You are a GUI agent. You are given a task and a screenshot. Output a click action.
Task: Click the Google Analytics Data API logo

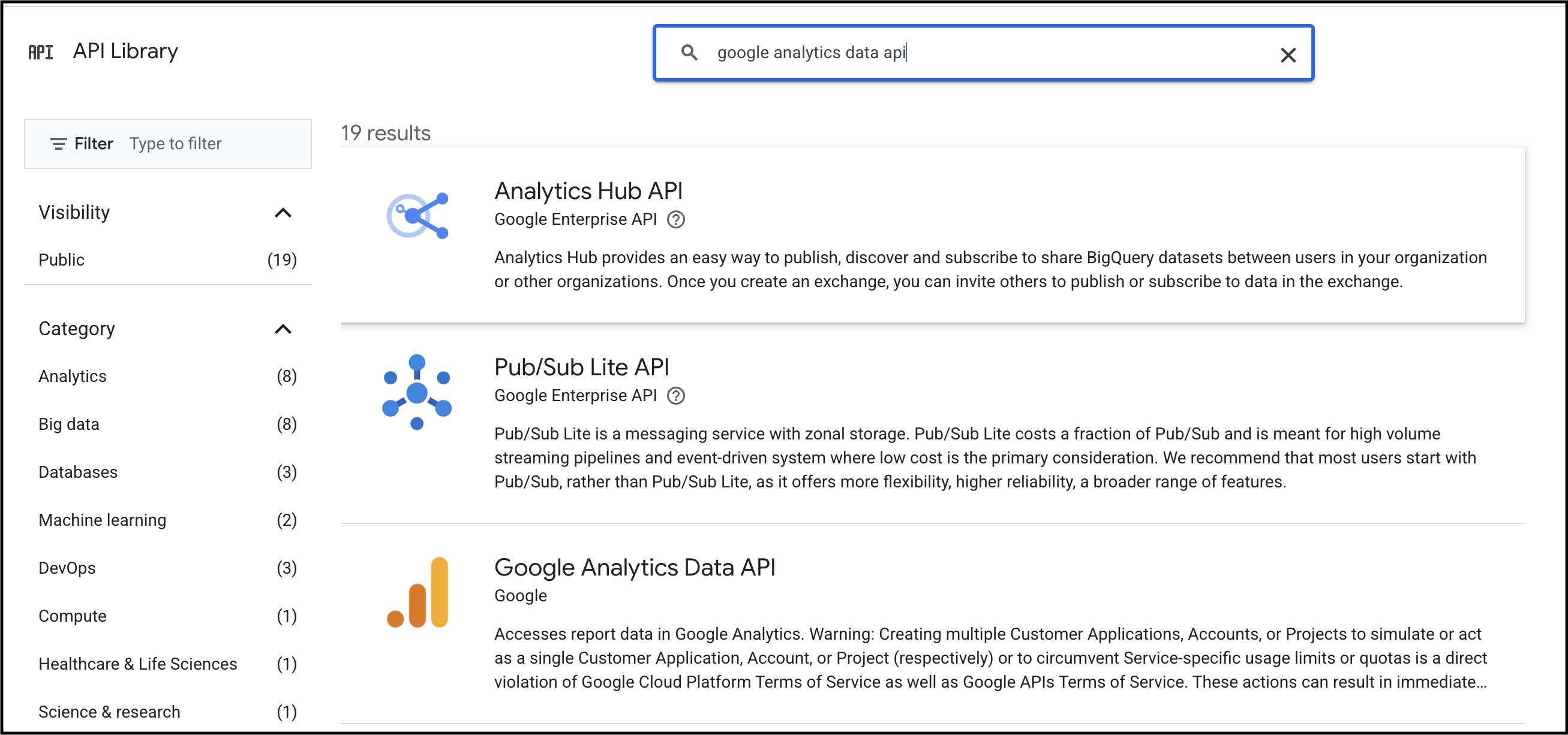pos(417,592)
